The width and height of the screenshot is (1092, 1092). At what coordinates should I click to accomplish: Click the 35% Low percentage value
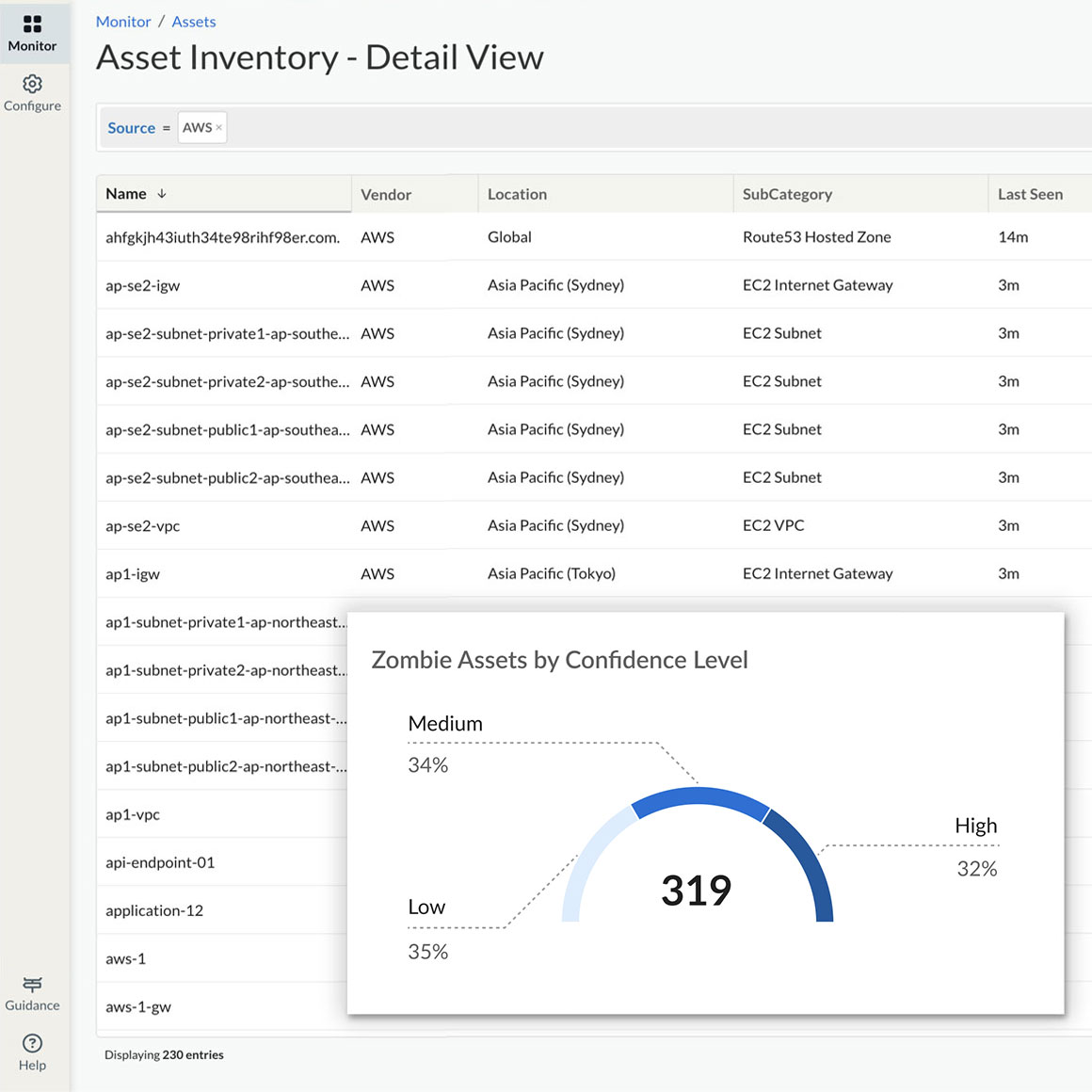click(427, 952)
